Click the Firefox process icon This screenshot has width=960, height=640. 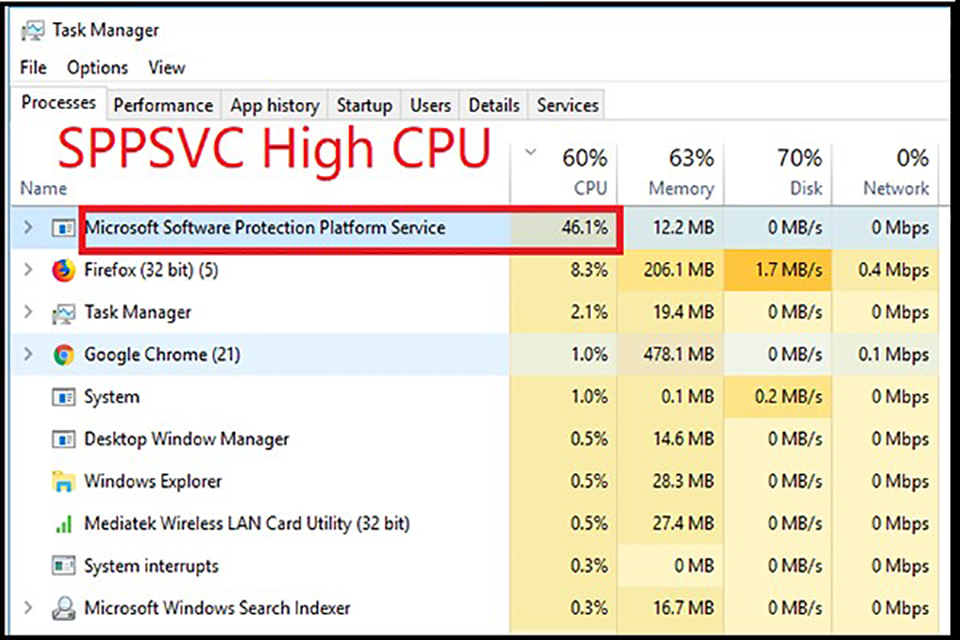(62, 270)
